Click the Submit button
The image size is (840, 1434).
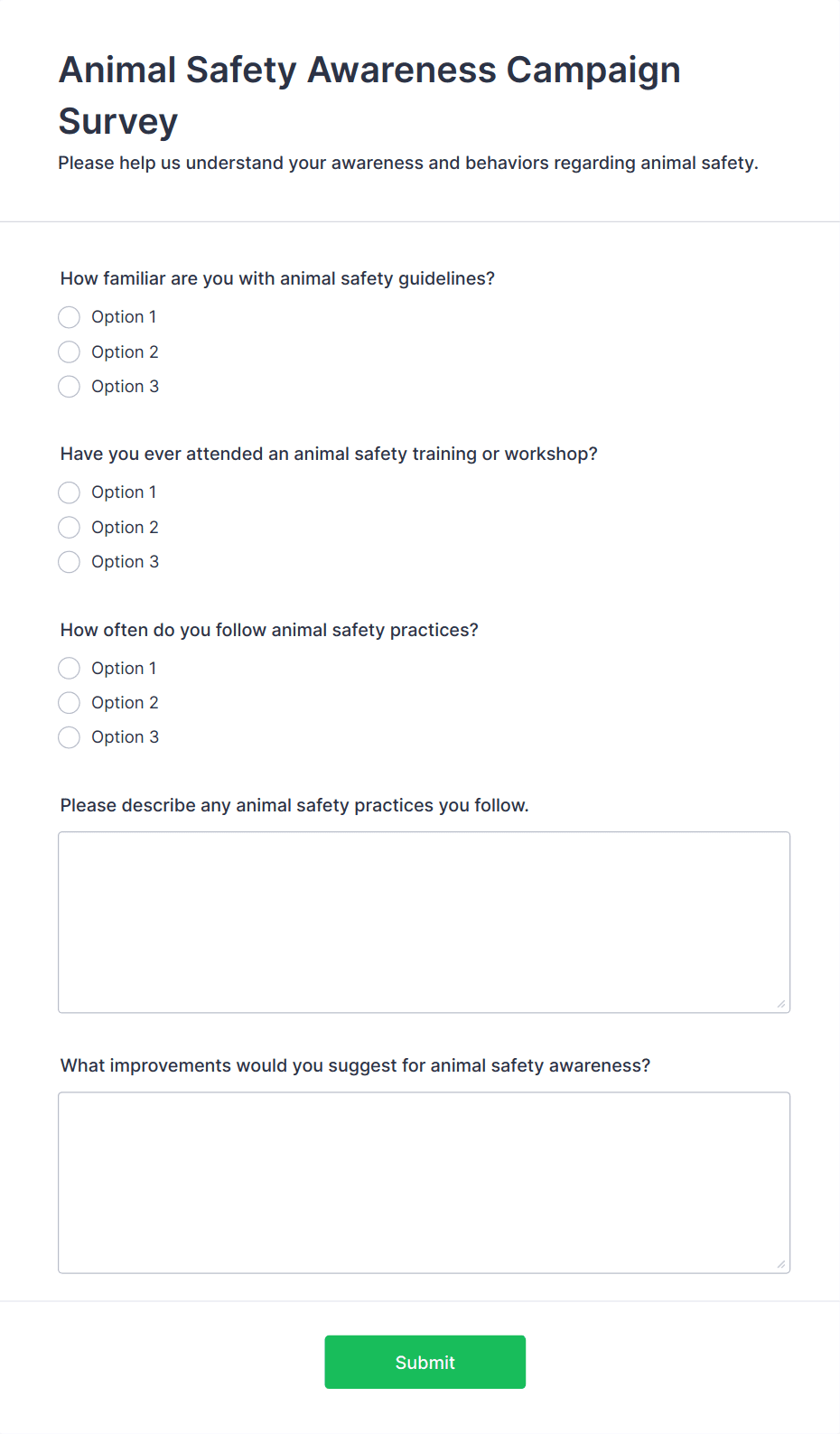pyautogui.click(x=425, y=1362)
